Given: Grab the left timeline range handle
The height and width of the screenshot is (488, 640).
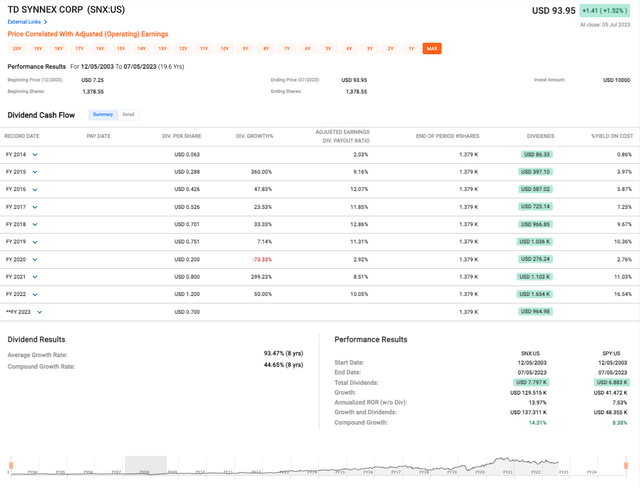Looking at the screenshot, I should (x=11, y=466).
